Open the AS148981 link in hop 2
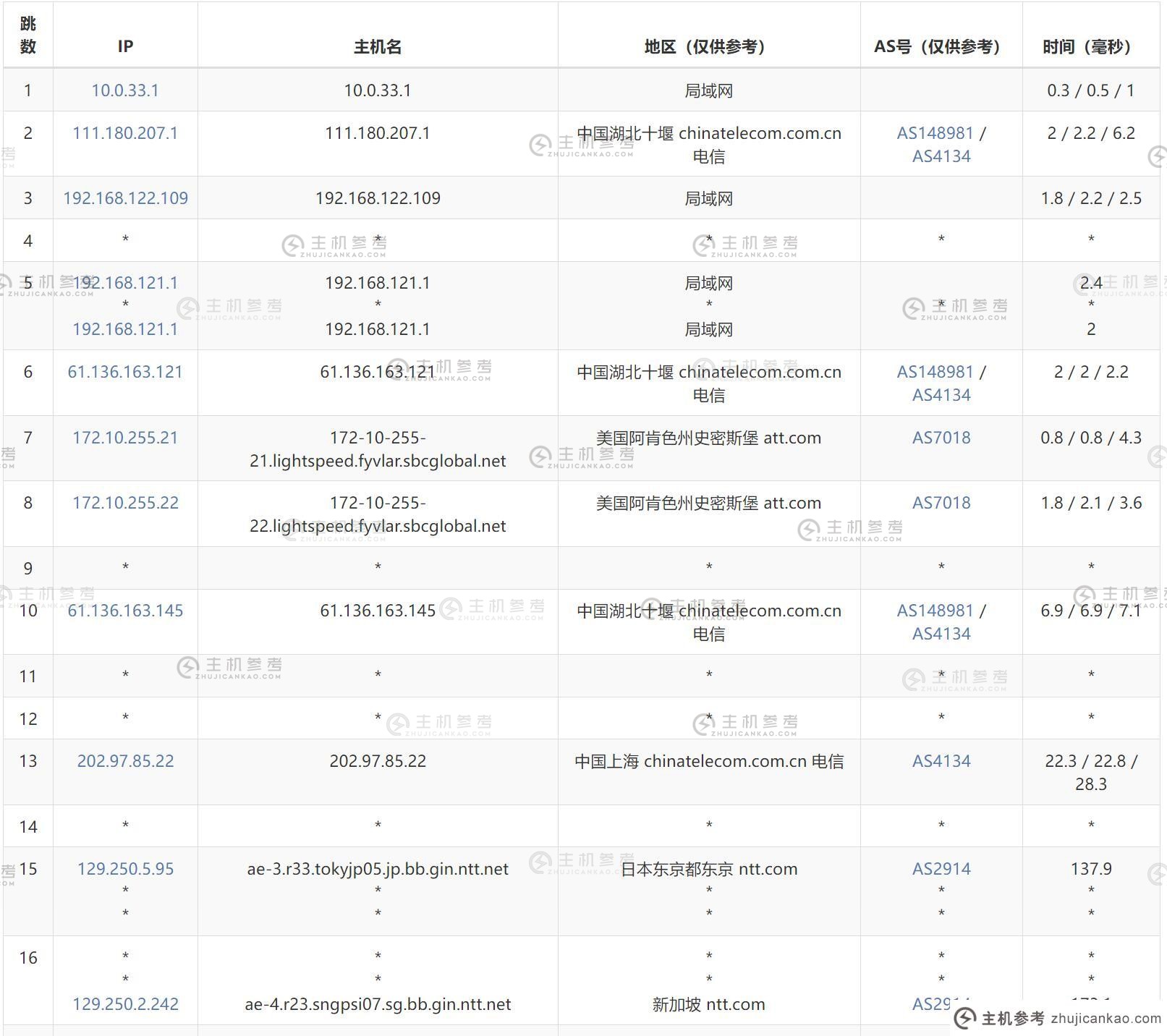Screen dimensions: 1167x1036 pos(935,133)
